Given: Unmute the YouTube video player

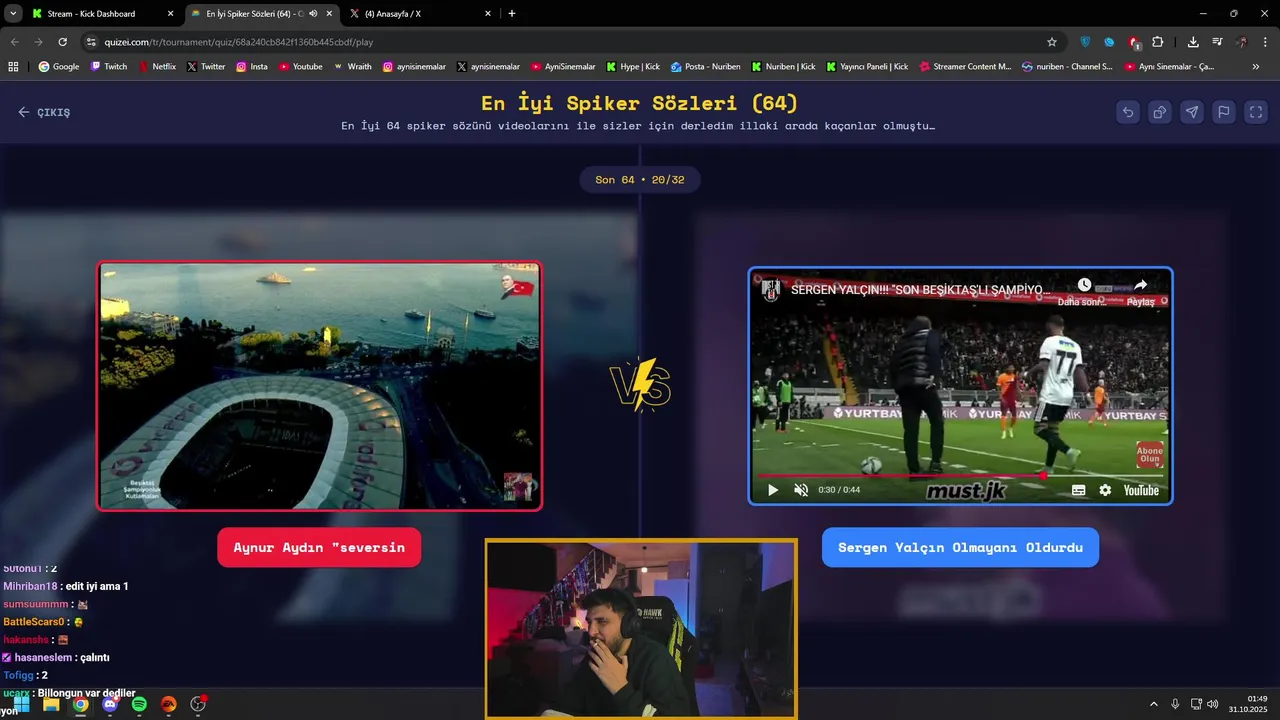Looking at the screenshot, I should (x=801, y=490).
